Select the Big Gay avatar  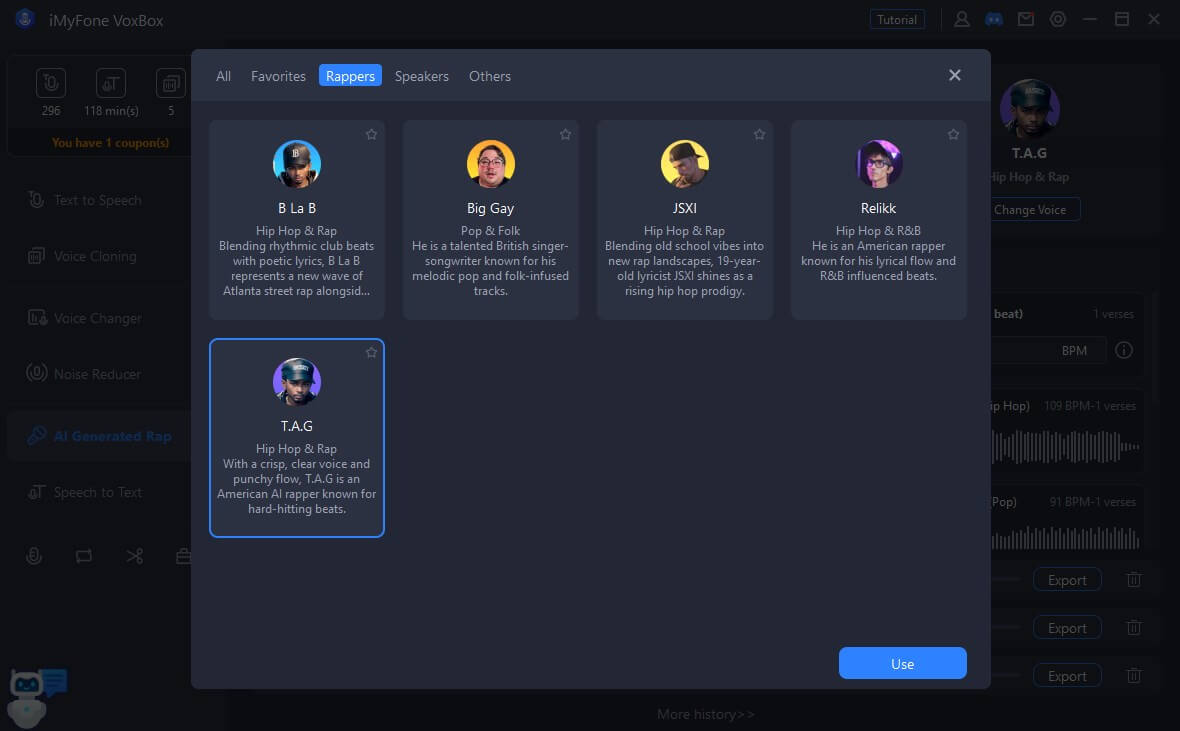[491, 163]
